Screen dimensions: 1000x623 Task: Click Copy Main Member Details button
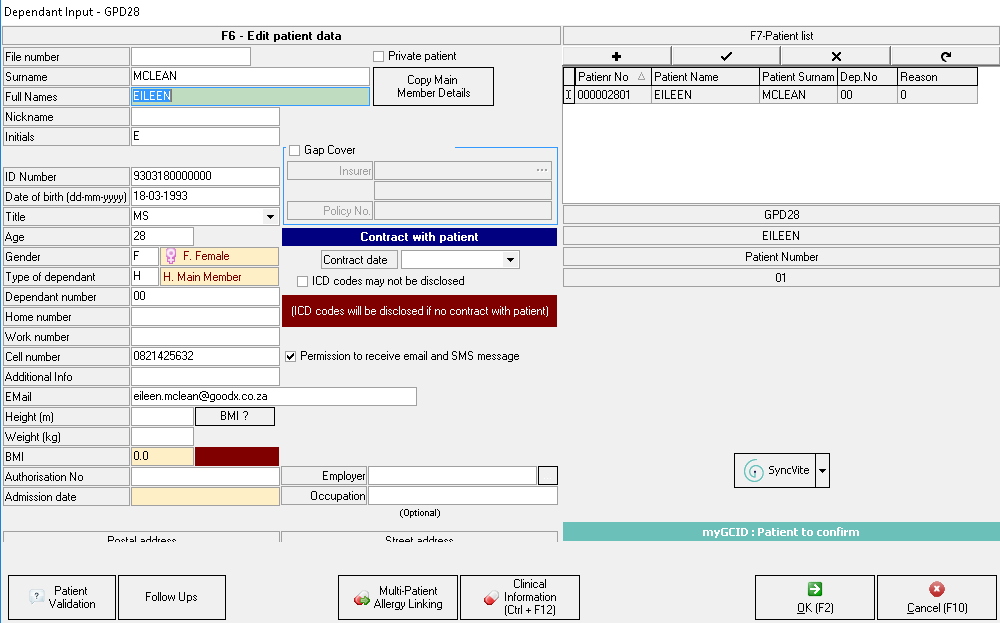point(433,87)
